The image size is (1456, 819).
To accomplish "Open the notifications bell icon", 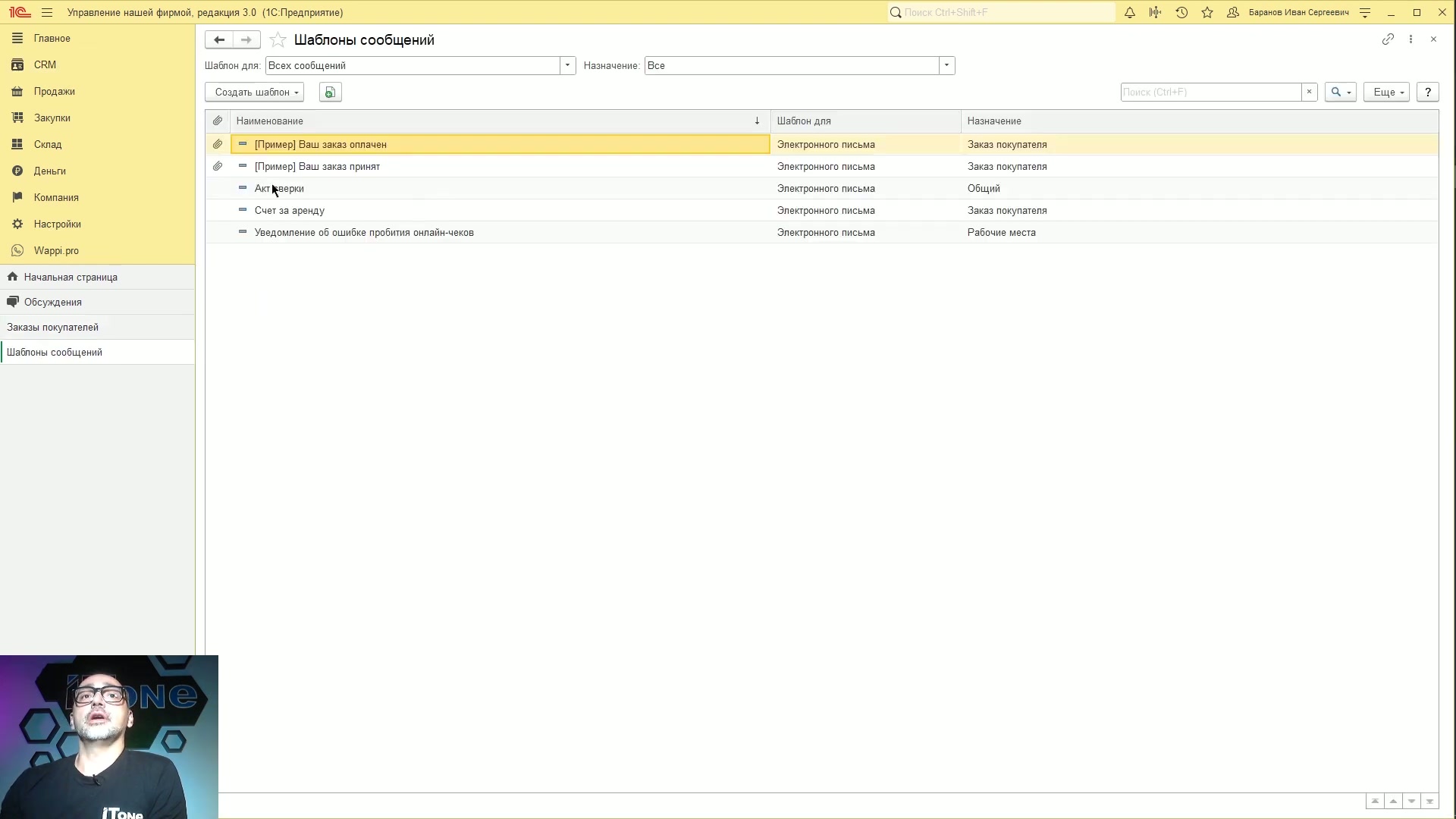I will coord(1130,12).
